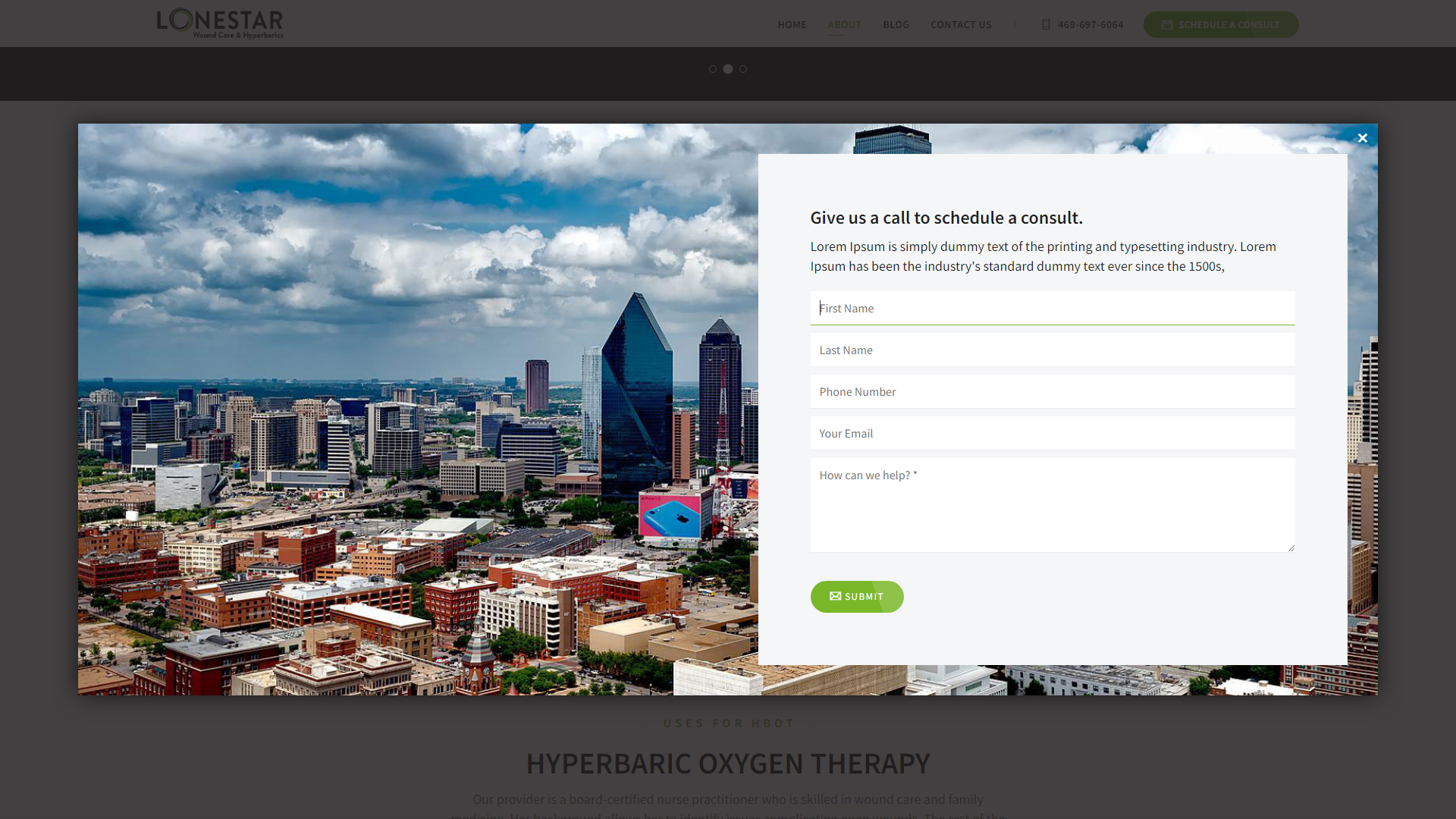1456x819 pixels.
Task: Click the Phone Number field
Action: tap(1052, 391)
